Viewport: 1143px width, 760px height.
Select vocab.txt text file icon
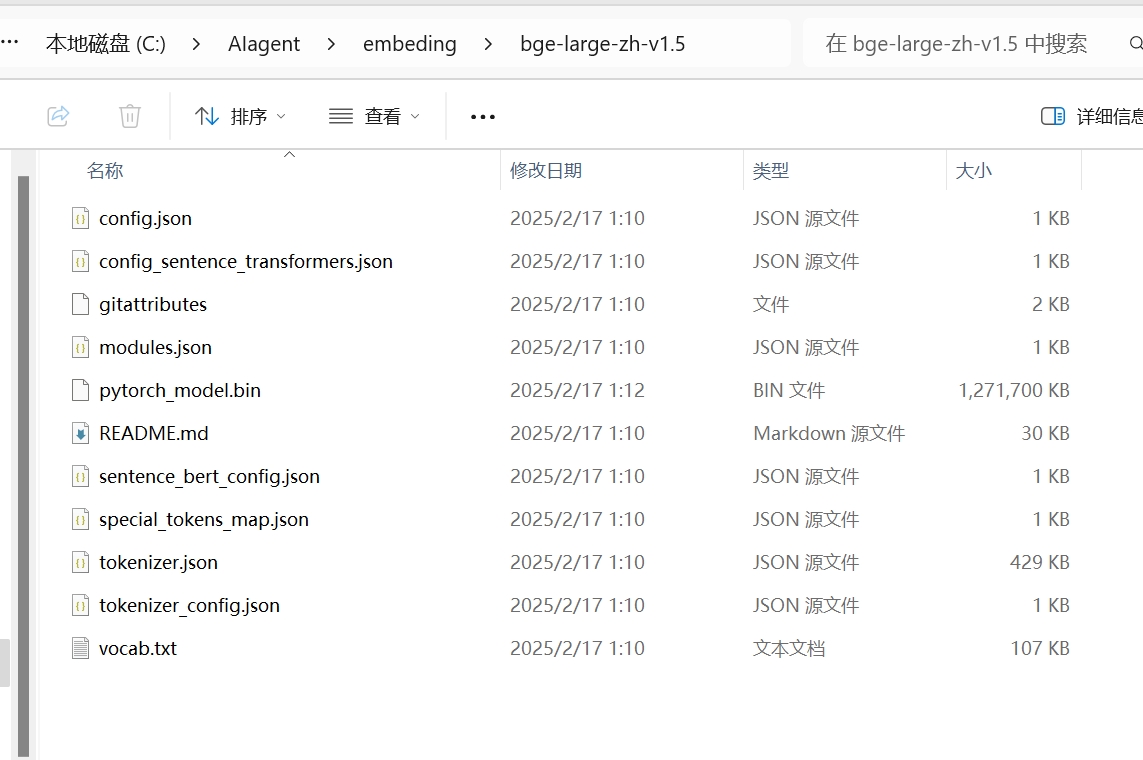coord(80,648)
